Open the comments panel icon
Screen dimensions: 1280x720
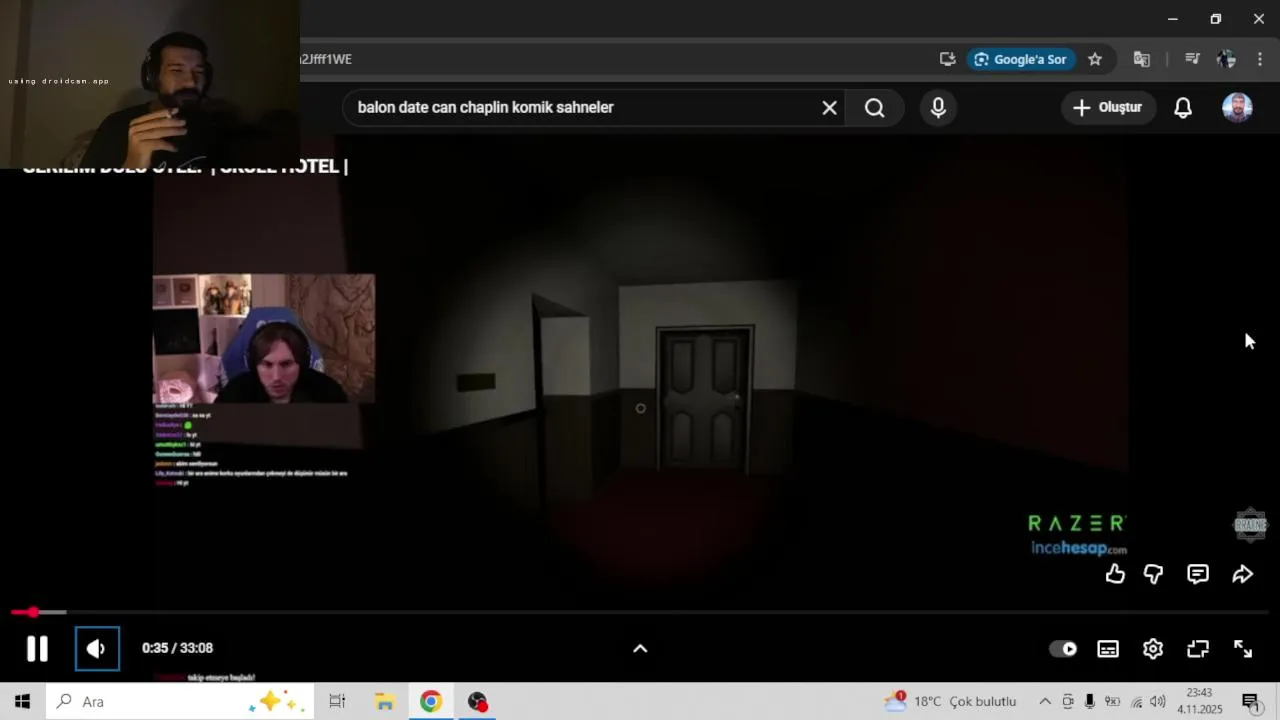(1198, 574)
